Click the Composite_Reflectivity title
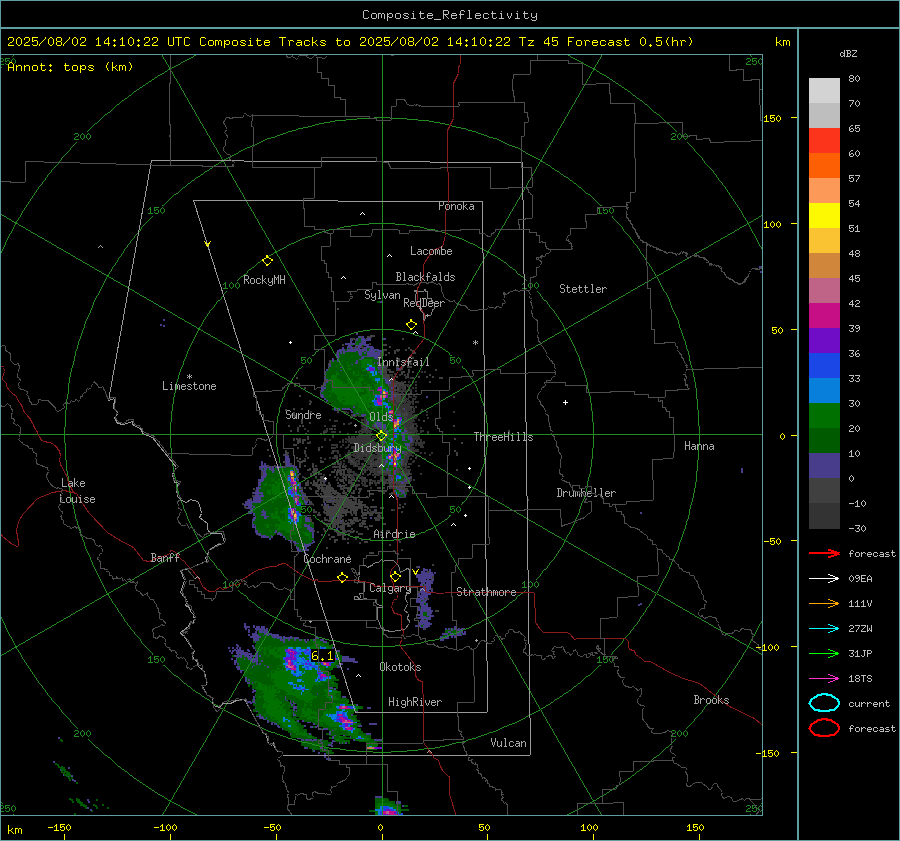Screen dimensions: 900x841 [449, 15]
